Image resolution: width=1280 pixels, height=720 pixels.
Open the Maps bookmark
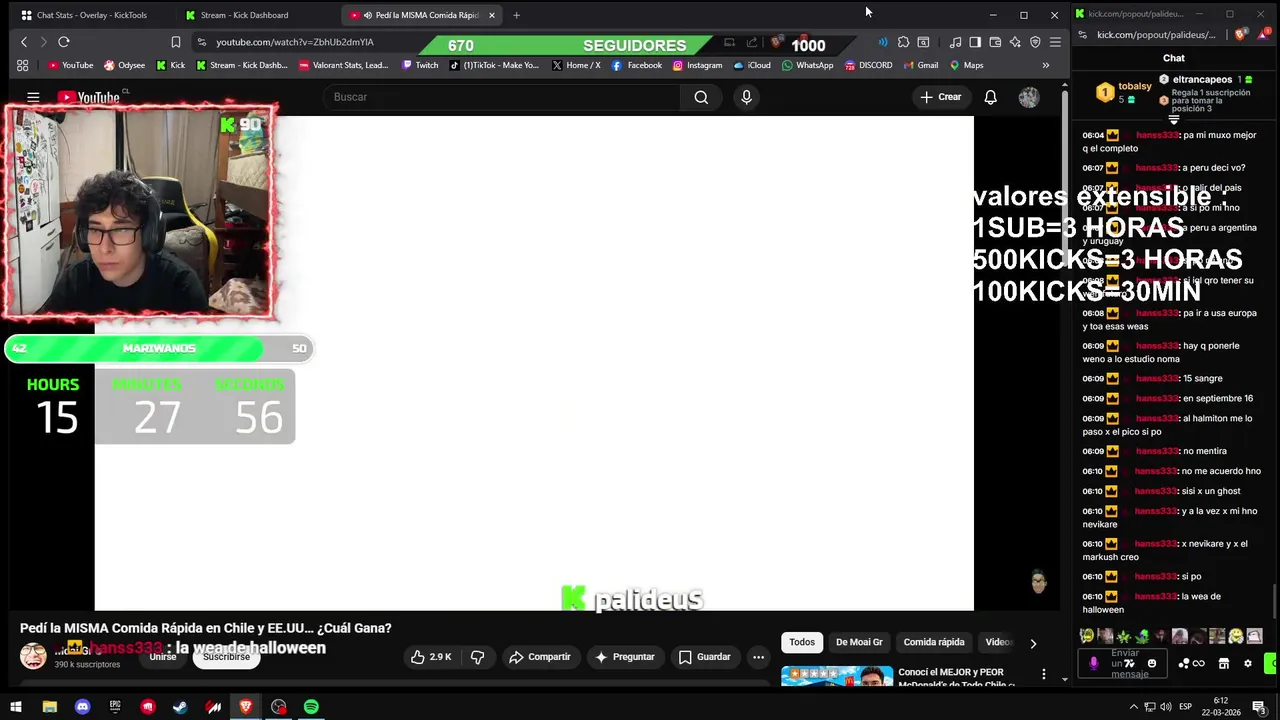click(966, 65)
